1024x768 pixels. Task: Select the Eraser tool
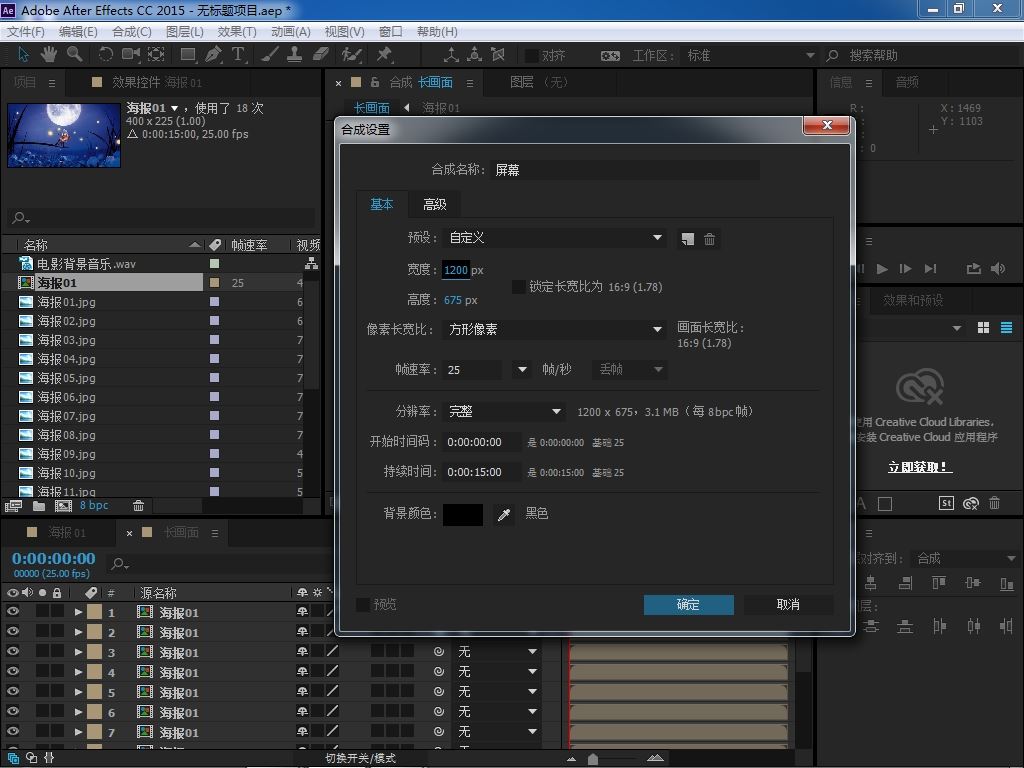point(321,54)
